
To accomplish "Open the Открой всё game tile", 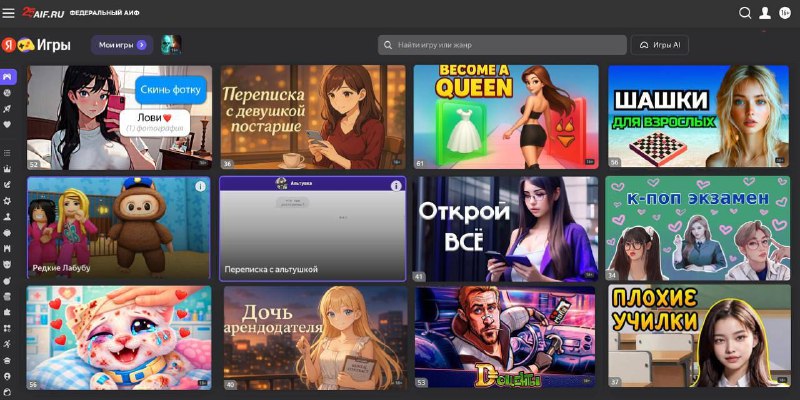I will click(x=505, y=229).
